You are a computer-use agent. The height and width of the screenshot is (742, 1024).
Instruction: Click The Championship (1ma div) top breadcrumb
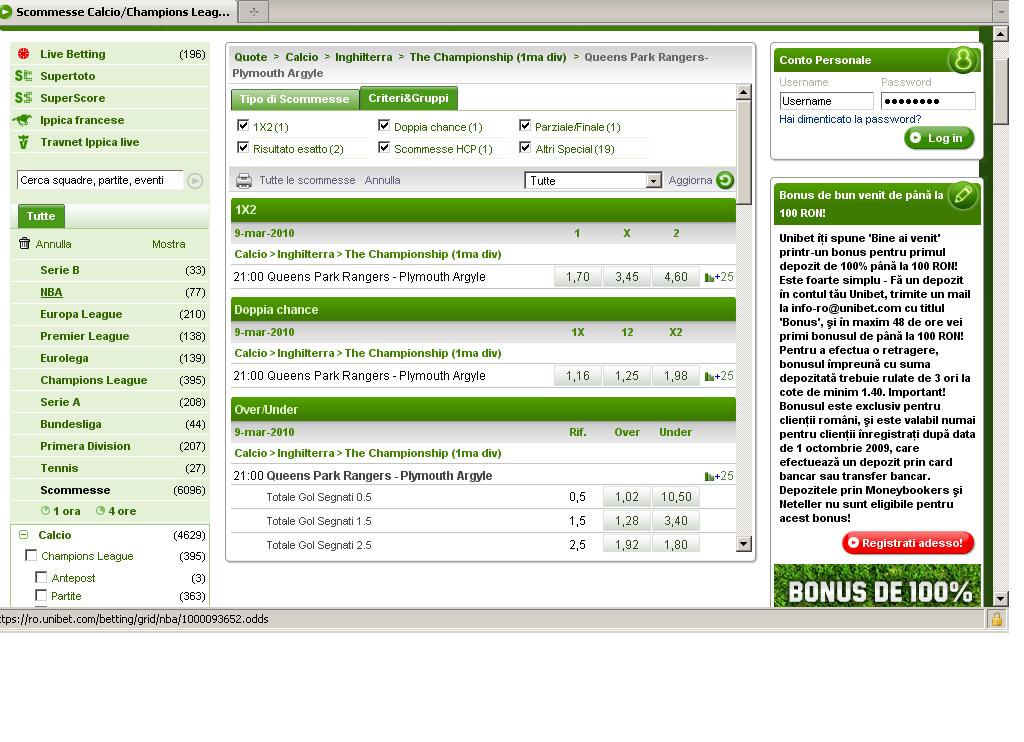click(488, 57)
